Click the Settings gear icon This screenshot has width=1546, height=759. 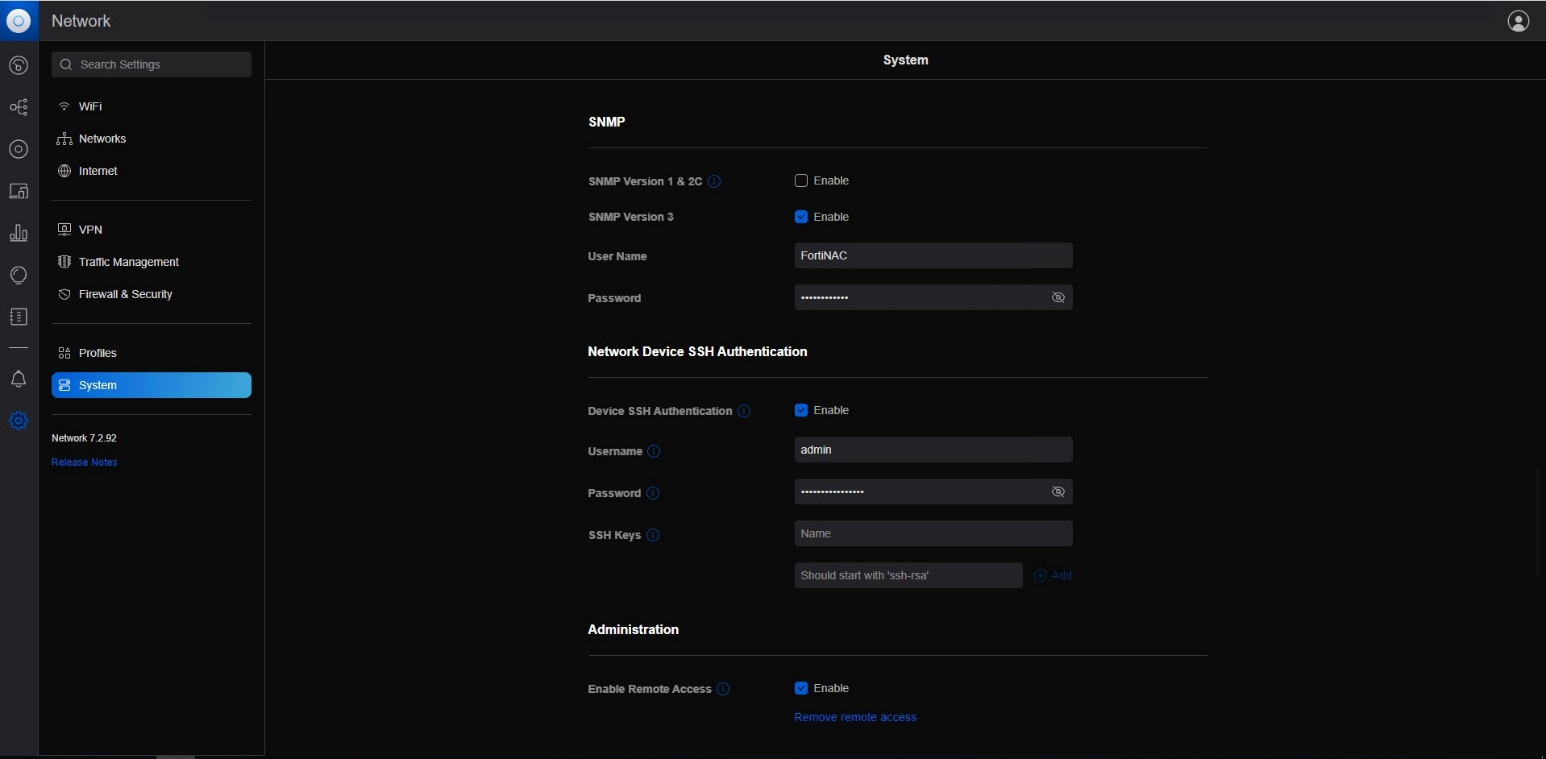click(19, 420)
